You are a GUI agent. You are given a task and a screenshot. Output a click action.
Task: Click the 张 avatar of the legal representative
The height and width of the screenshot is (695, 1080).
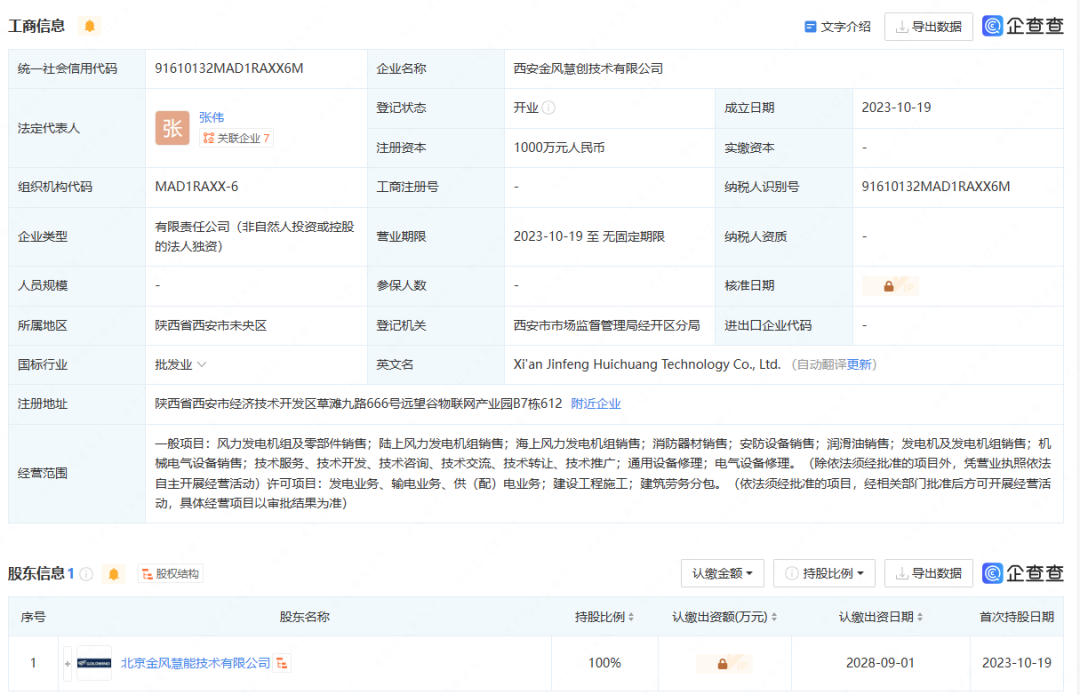click(x=172, y=128)
